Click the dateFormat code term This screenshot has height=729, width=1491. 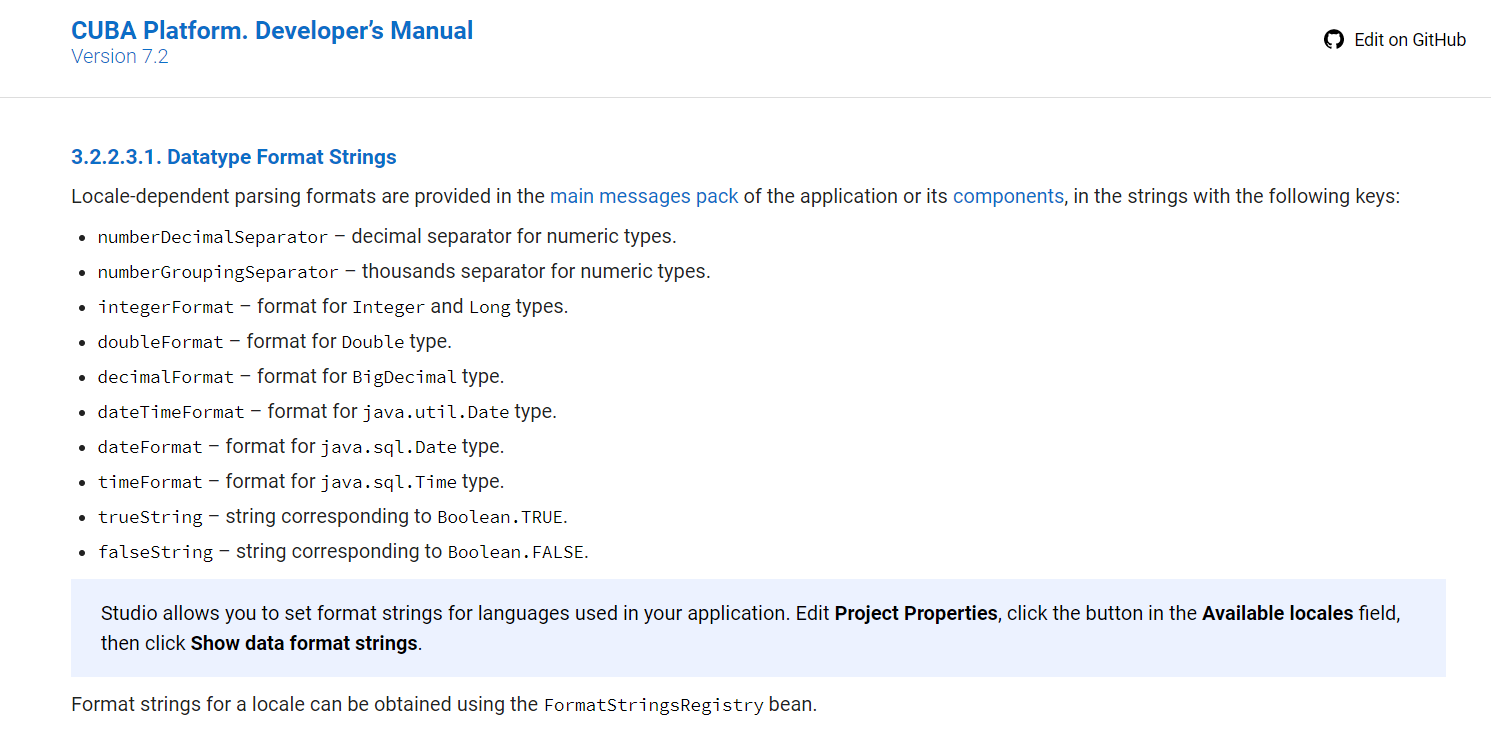(x=150, y=447)
